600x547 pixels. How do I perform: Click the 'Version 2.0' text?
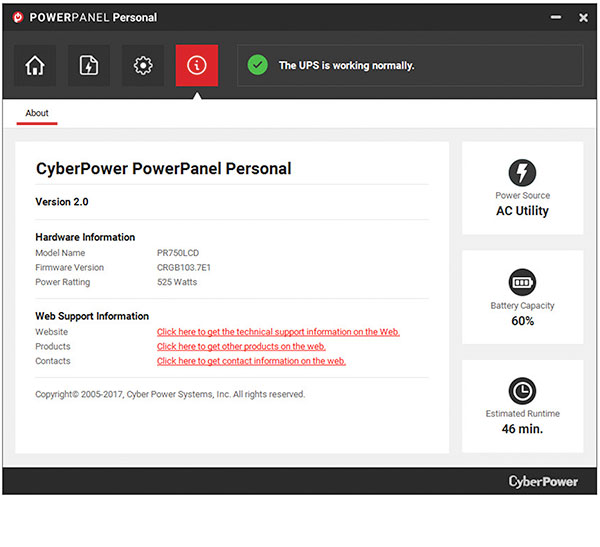[62, 202]
